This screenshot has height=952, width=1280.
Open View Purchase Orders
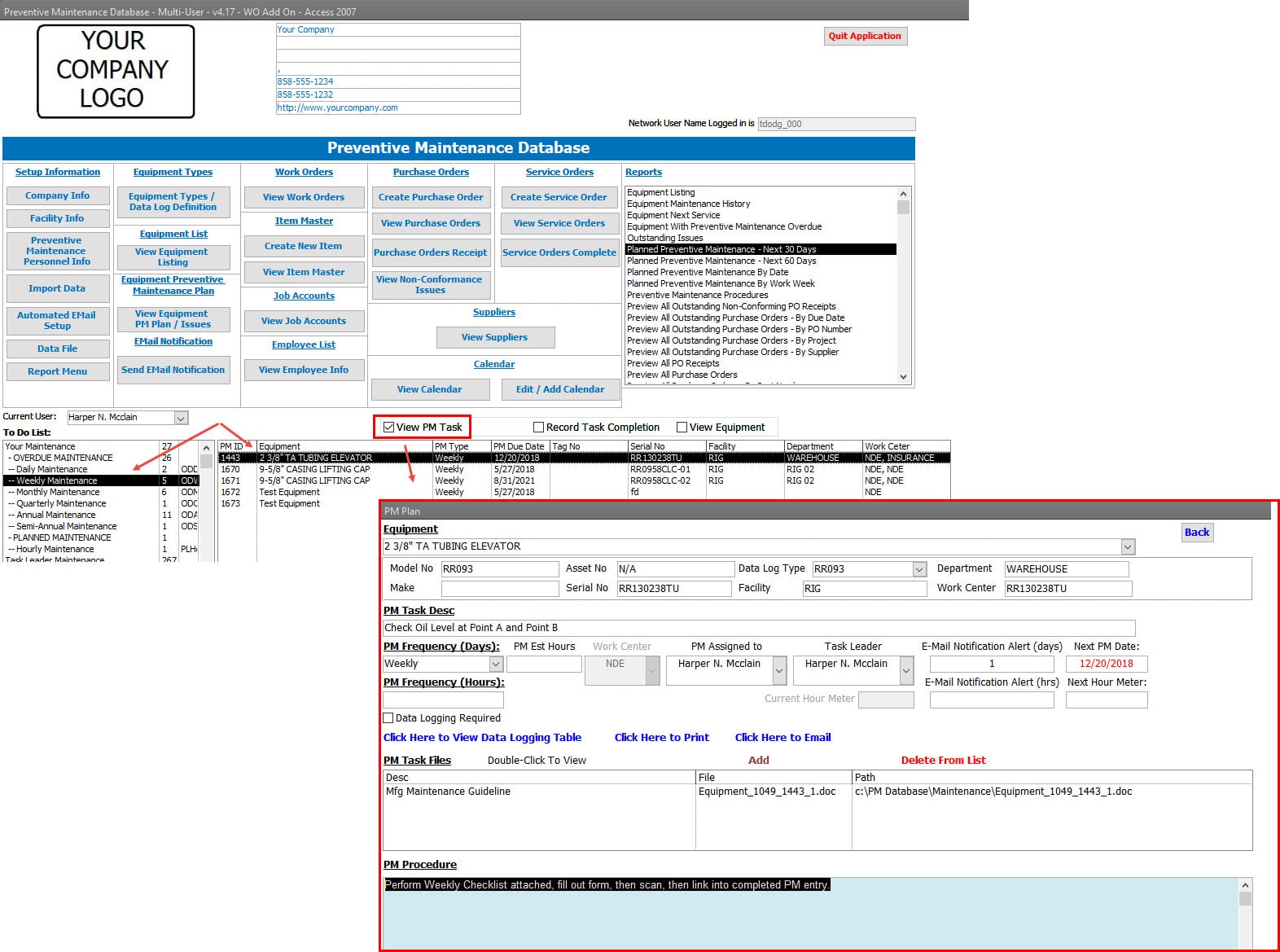[x=431, y=223]
